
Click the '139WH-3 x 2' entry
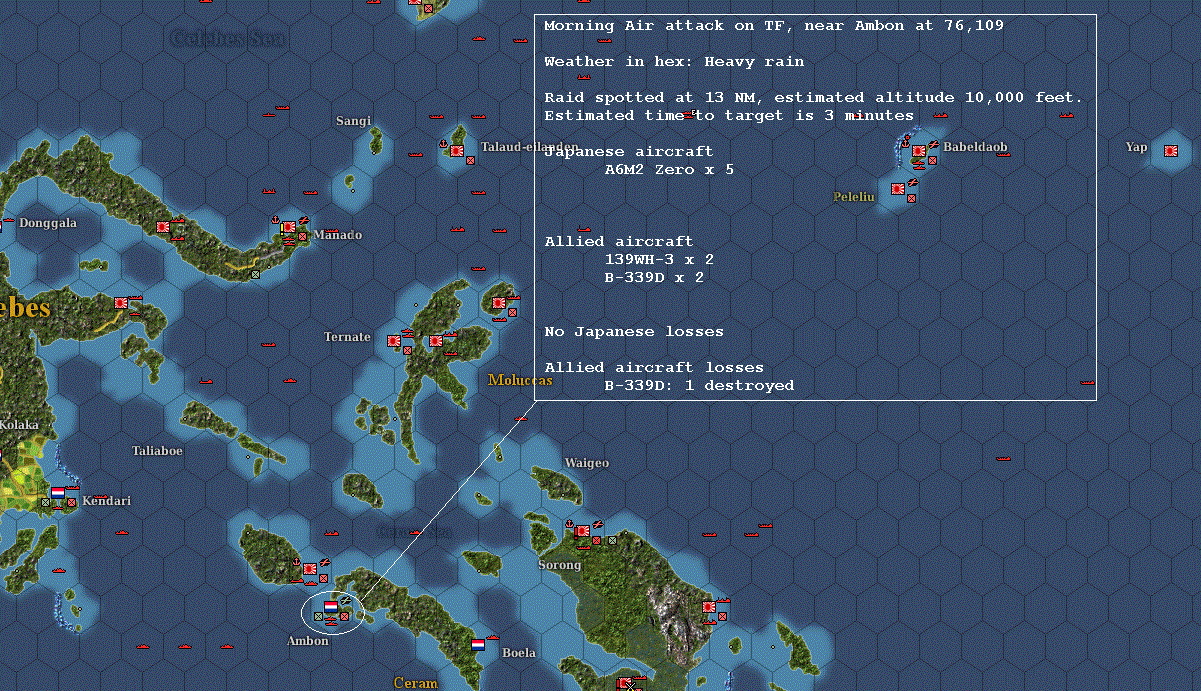[659, 259]
